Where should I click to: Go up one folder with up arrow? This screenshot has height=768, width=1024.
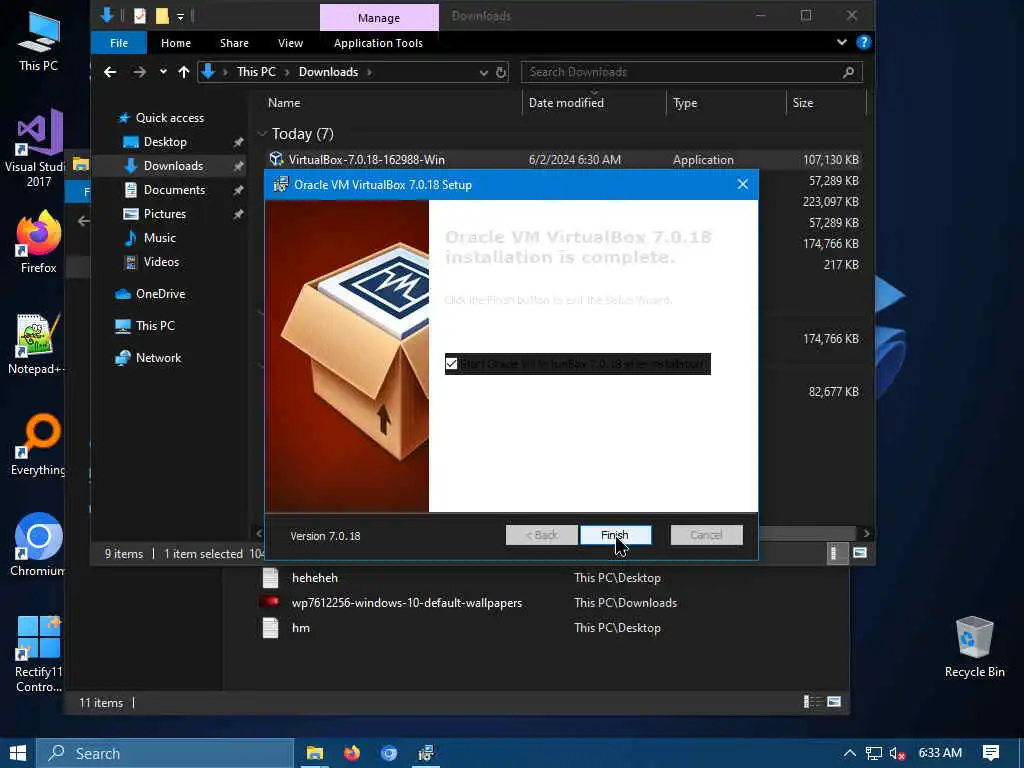(184, 72)
